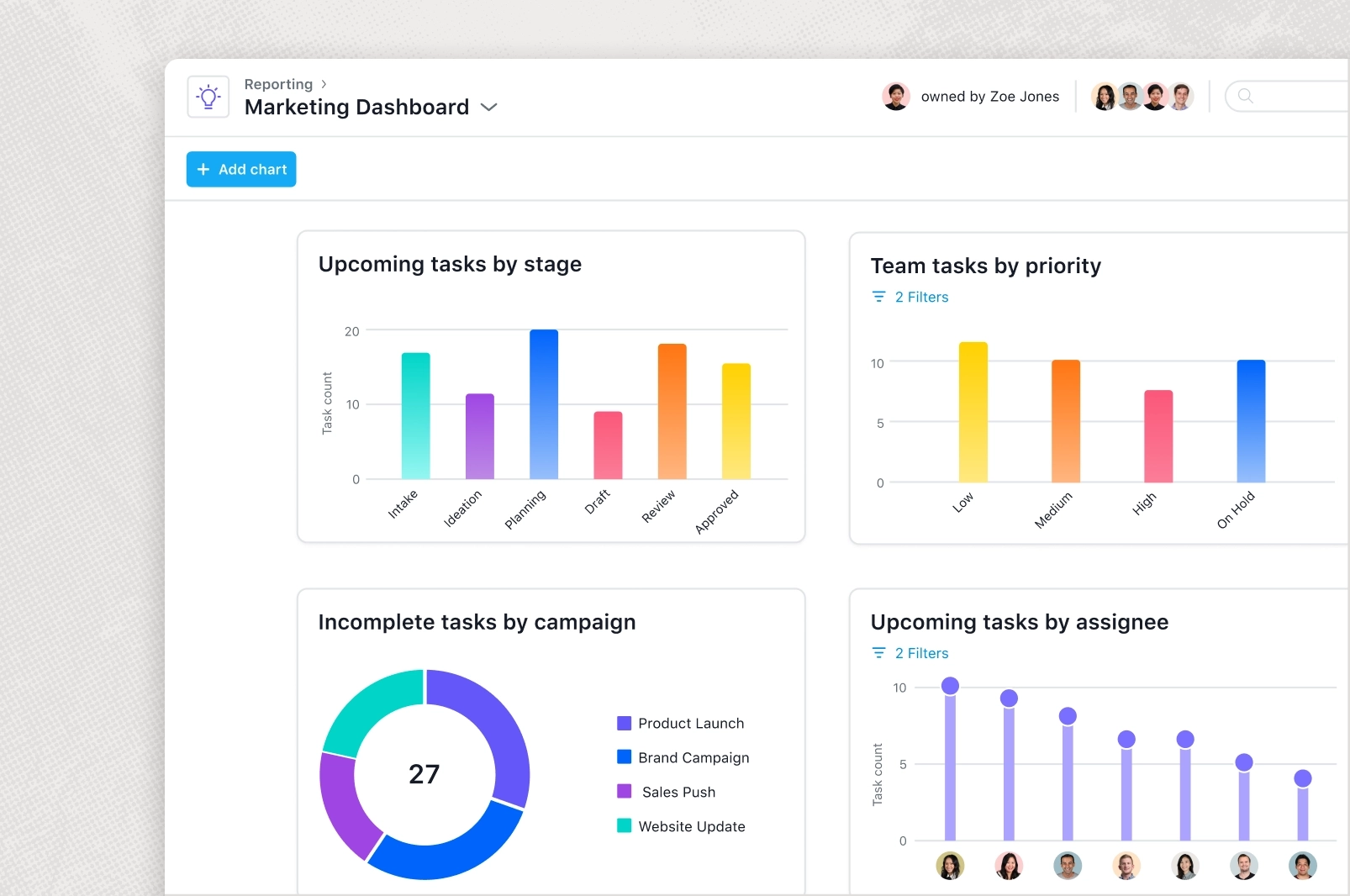Click the donut chart center showing 27
This screenshot has width=1350, height=896.
425,773
